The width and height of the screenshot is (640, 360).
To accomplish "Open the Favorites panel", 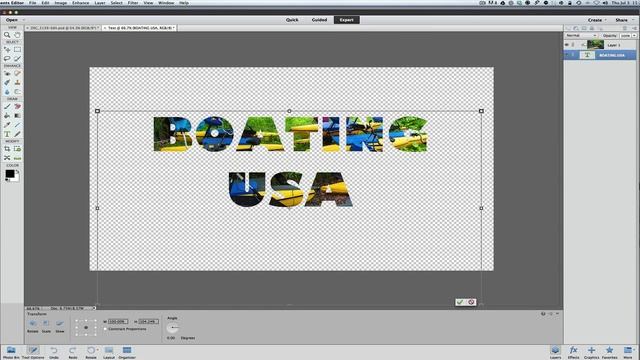I will (x=609, y=352).
